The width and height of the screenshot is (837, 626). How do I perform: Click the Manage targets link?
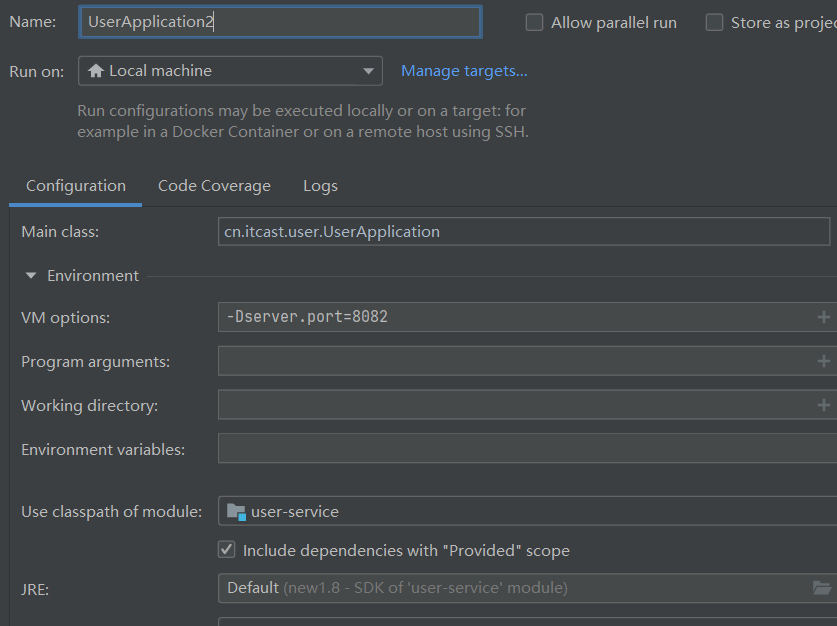[x=464, y=71]
